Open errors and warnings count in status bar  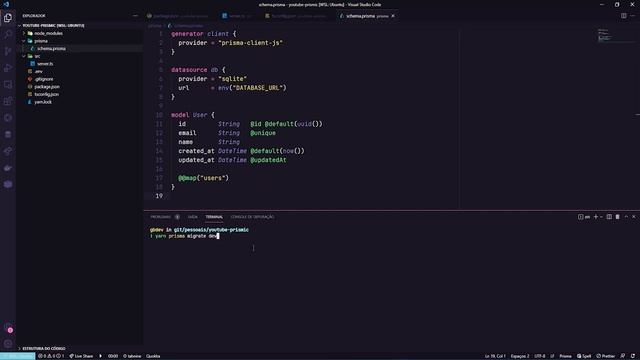[x=51, y=356]
